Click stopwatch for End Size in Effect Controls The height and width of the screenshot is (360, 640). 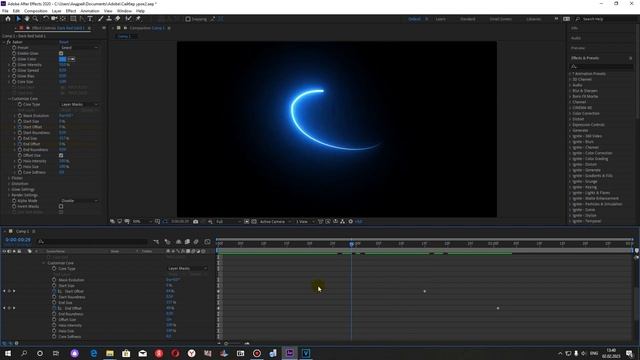[x=20, y=138]
